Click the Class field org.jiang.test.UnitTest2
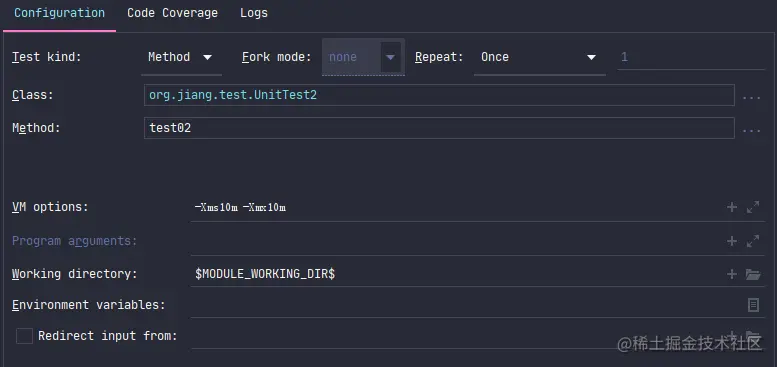Image resolution: width=777 pixels, height=367 pixels. coord(439,95)
